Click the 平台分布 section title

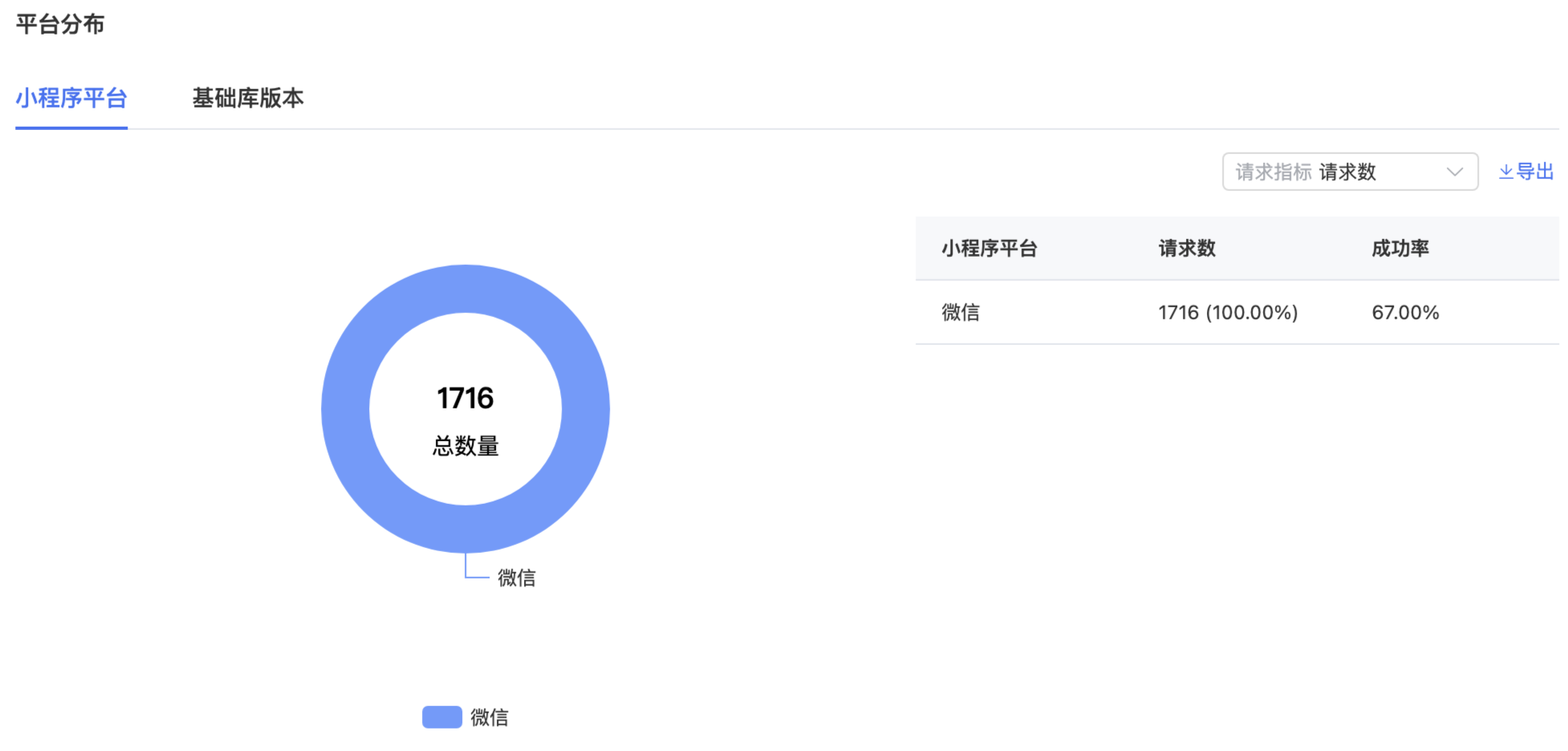click(60, 24)
